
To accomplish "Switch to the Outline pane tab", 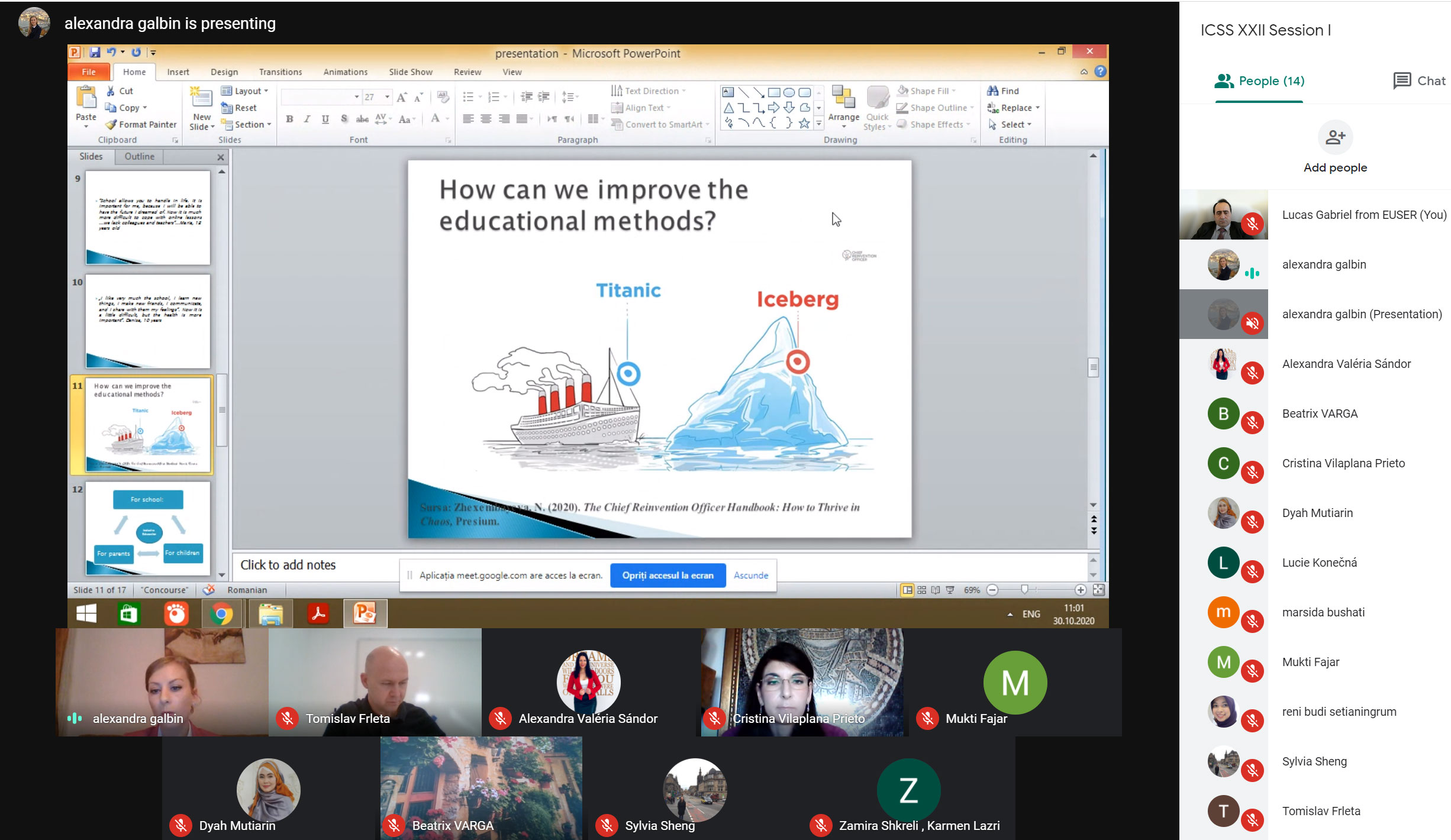I will tap(139, 156).
